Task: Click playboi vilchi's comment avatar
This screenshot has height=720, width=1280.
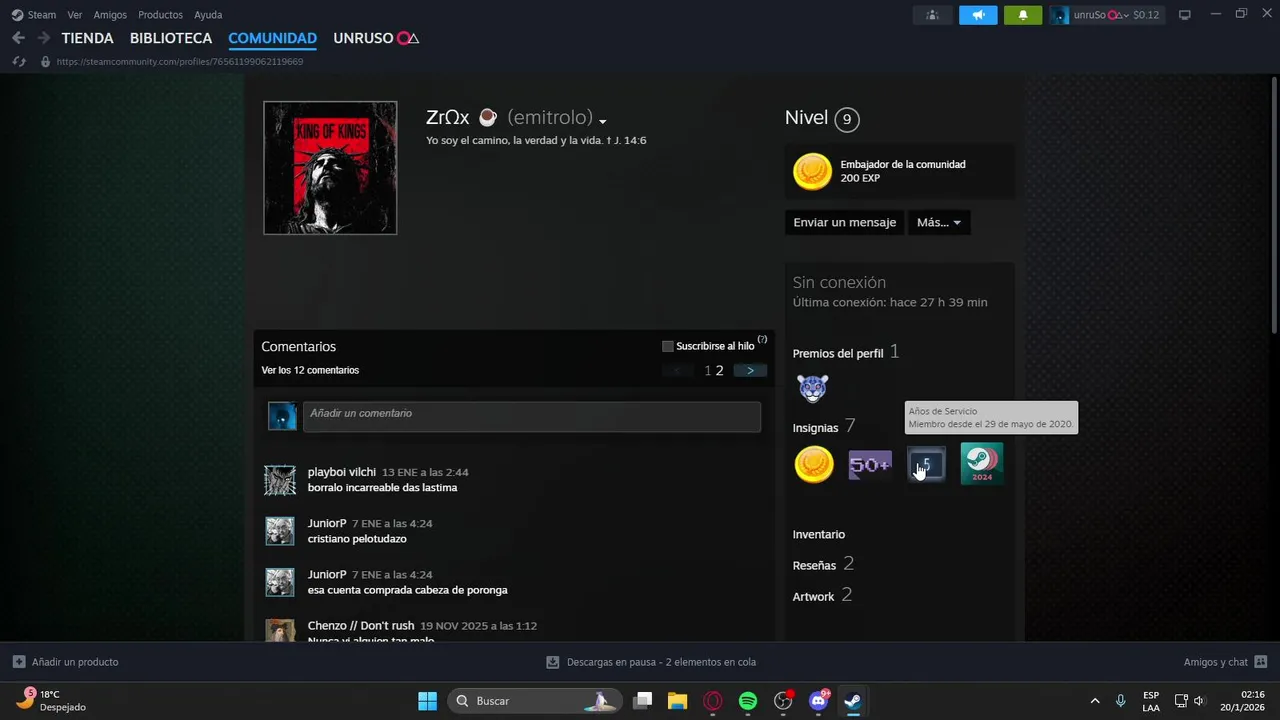Action: [x=280, y=480]
